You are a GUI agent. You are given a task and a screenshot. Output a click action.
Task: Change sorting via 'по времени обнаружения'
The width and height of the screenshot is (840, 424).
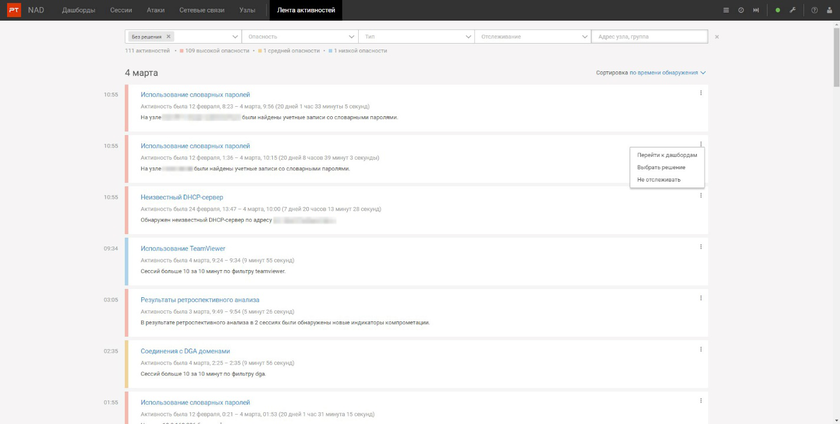pyautogui.click(x=667, y=73)
